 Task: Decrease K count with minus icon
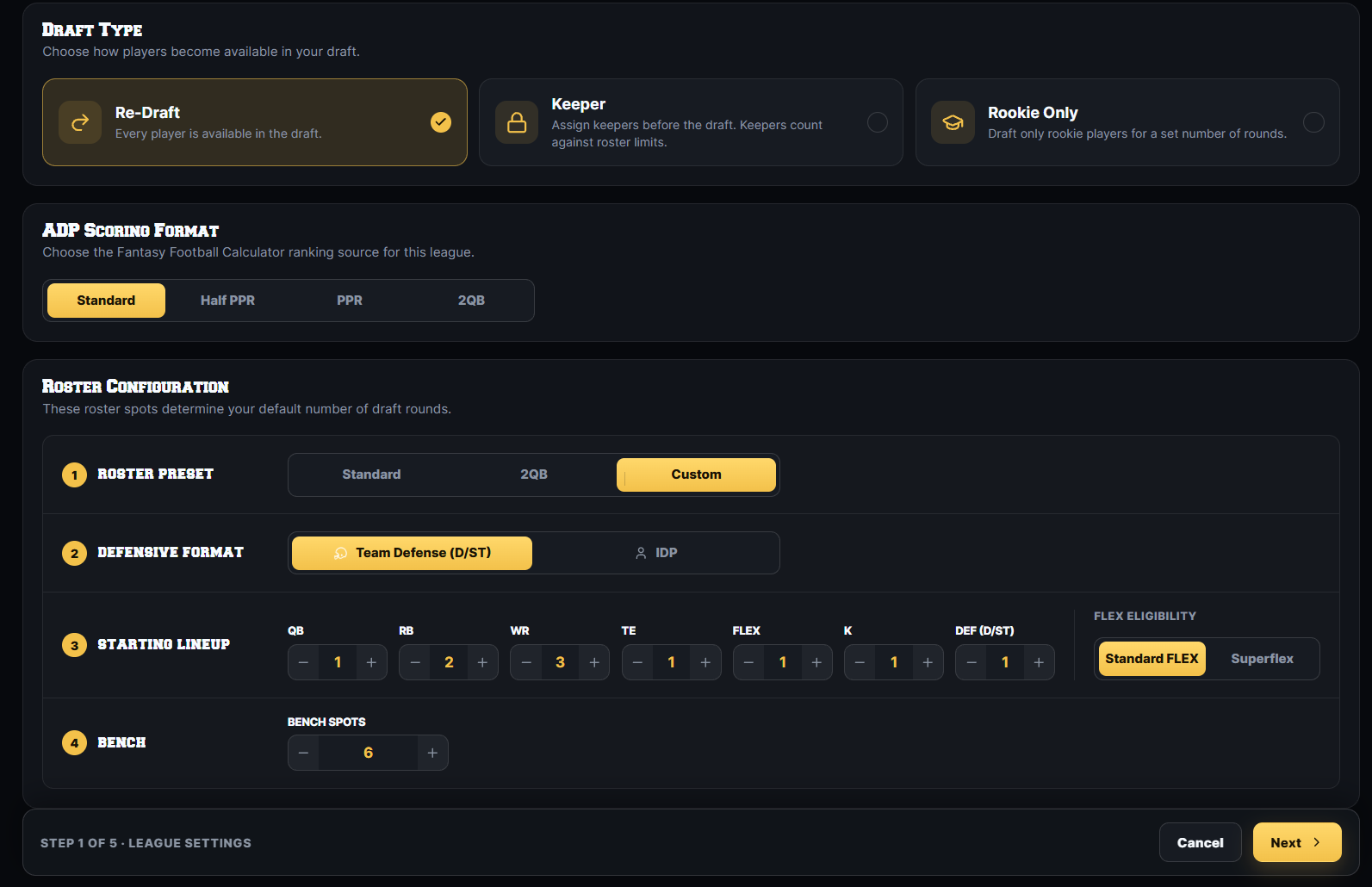pyautogui.click(x=860, y=662)
